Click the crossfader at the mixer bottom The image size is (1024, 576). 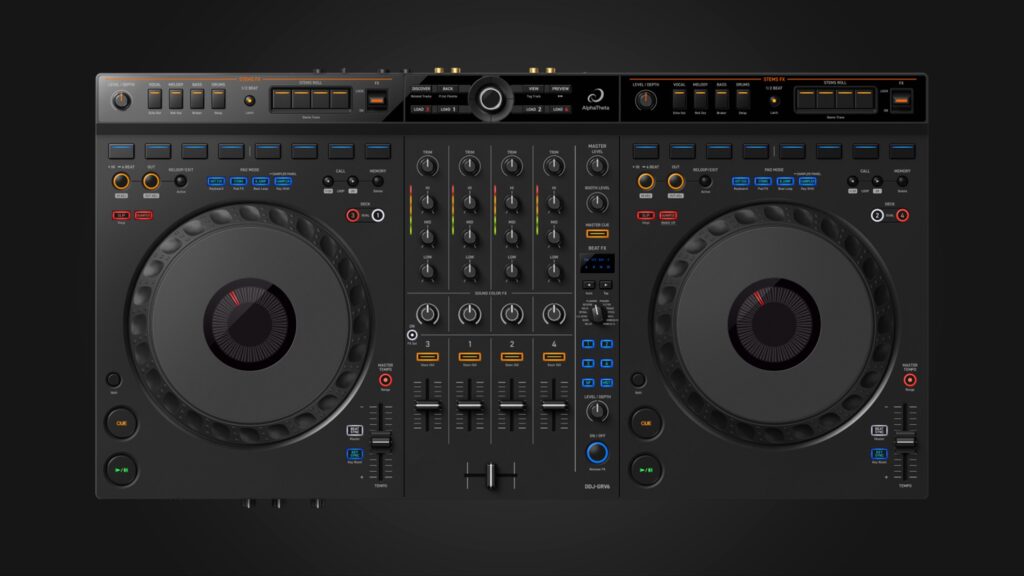tap(490, 474)
